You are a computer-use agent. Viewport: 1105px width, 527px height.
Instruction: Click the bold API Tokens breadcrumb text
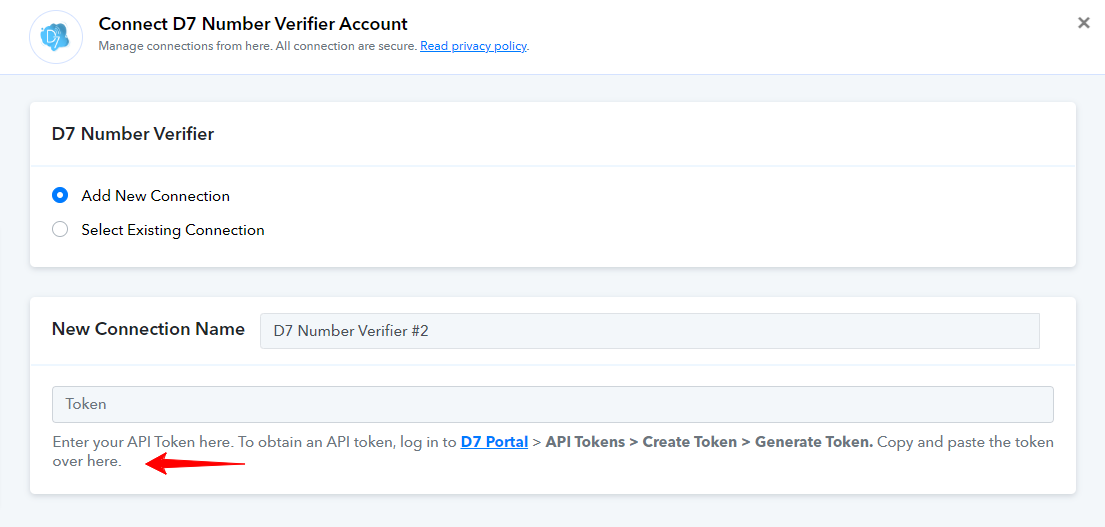point(588,442)
